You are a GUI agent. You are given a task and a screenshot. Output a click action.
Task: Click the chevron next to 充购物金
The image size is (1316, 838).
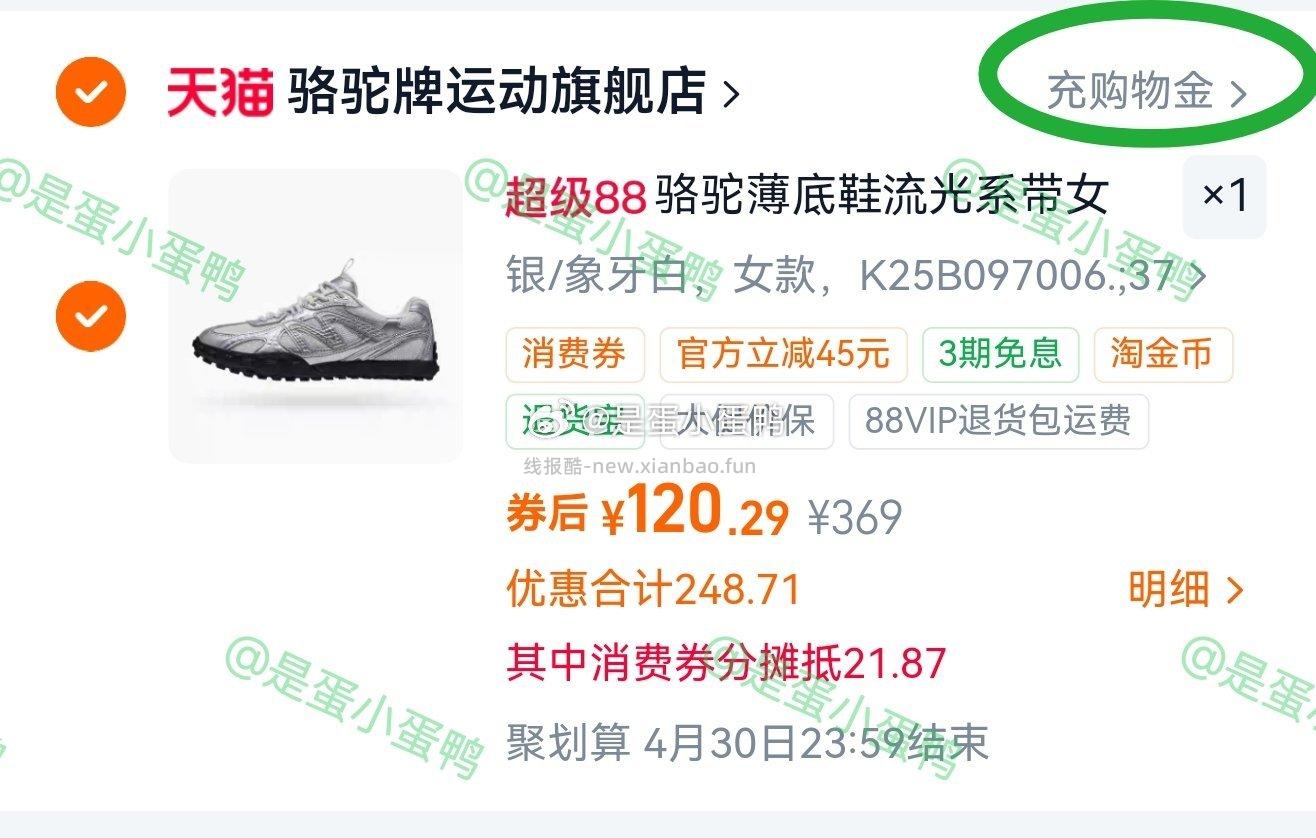1238,94
